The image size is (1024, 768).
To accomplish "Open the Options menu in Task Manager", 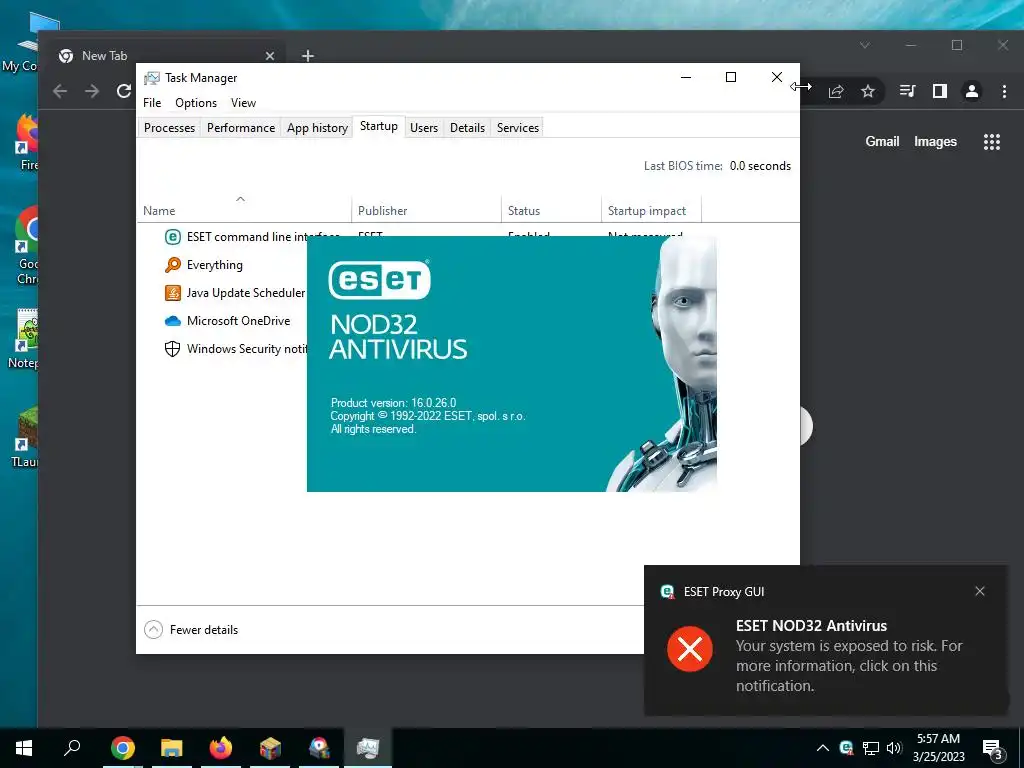I will [x=196, y=103].
